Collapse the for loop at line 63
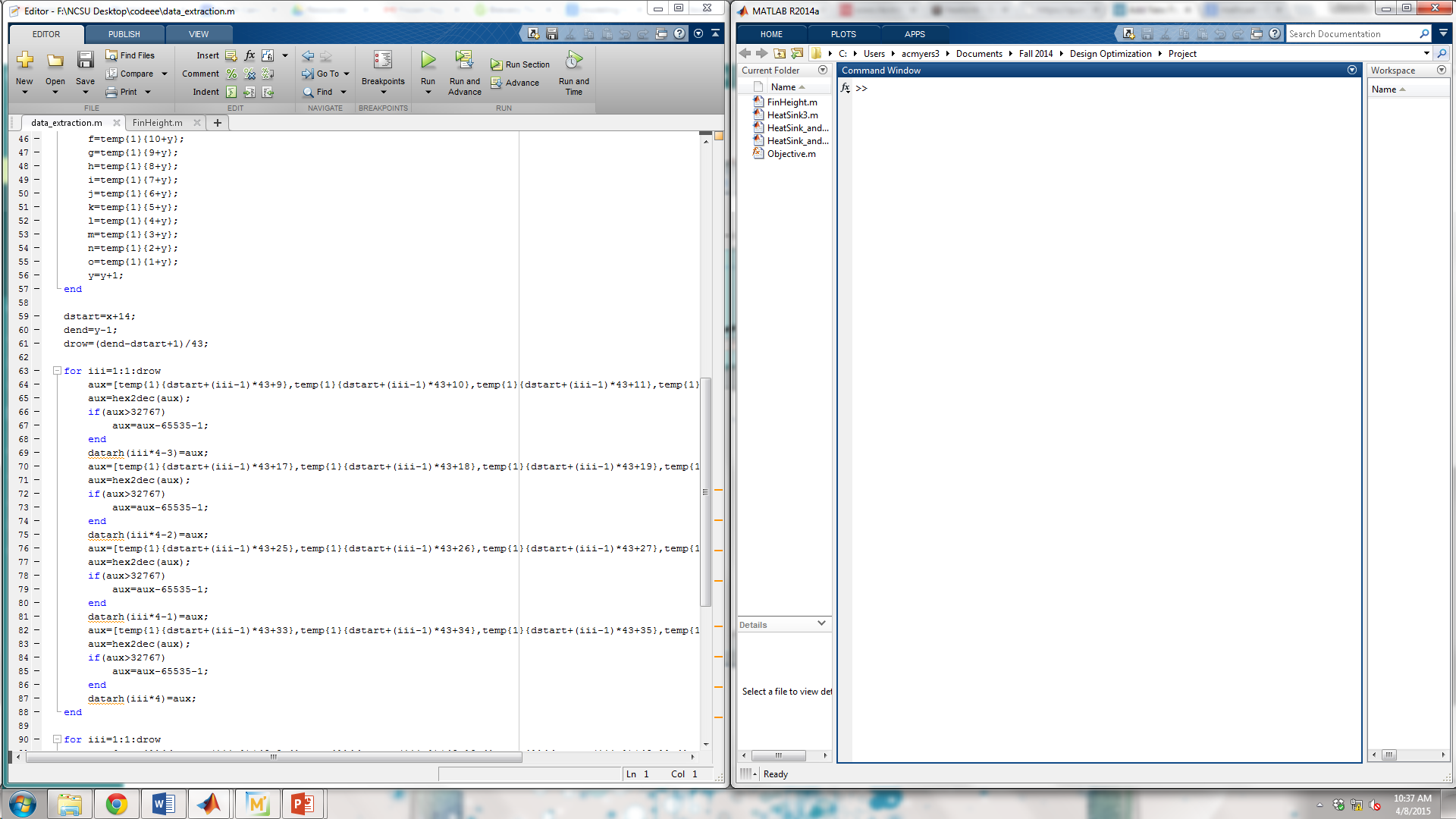 (57, 371)
